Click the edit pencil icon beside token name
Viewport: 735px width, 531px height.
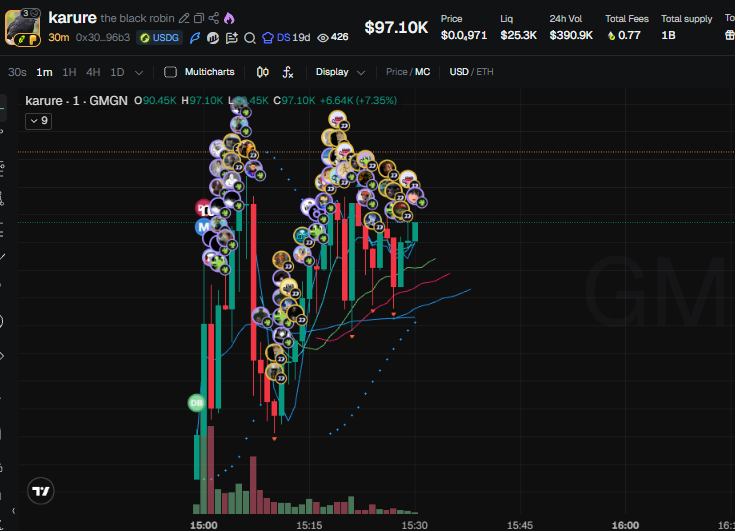coord(184,18)
